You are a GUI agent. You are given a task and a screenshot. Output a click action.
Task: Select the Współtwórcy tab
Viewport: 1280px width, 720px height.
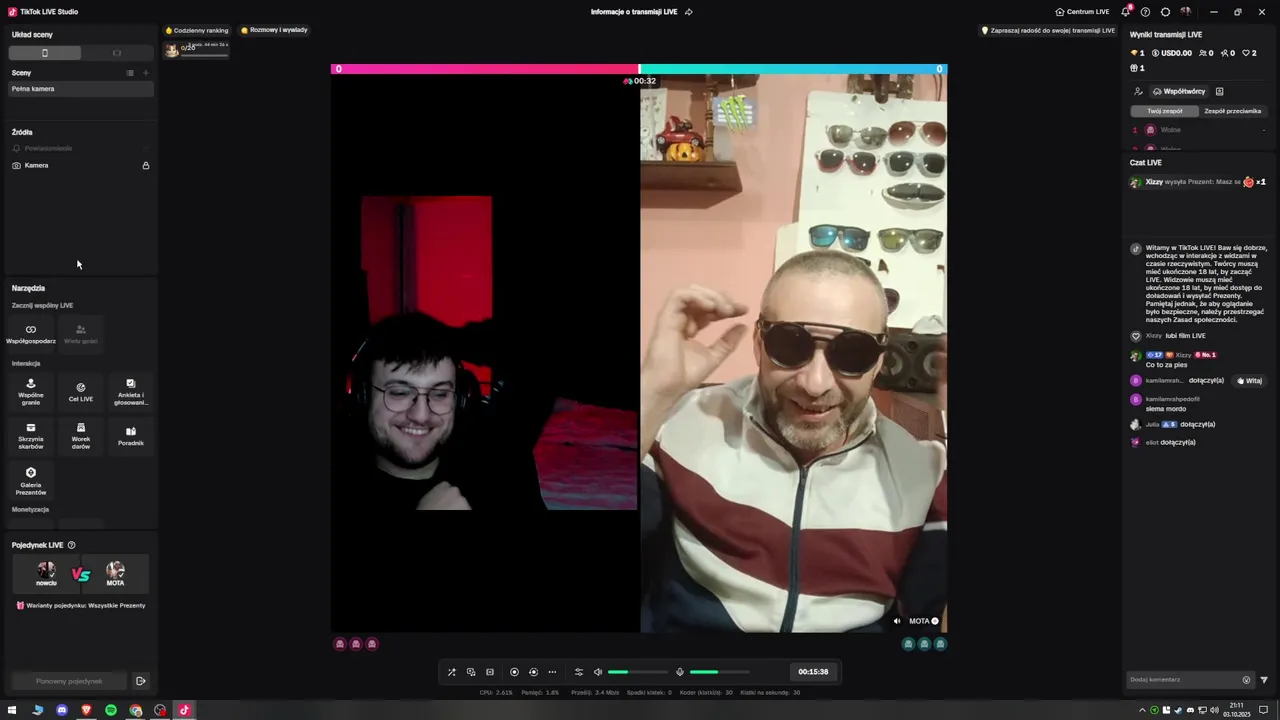point(1179,91)
